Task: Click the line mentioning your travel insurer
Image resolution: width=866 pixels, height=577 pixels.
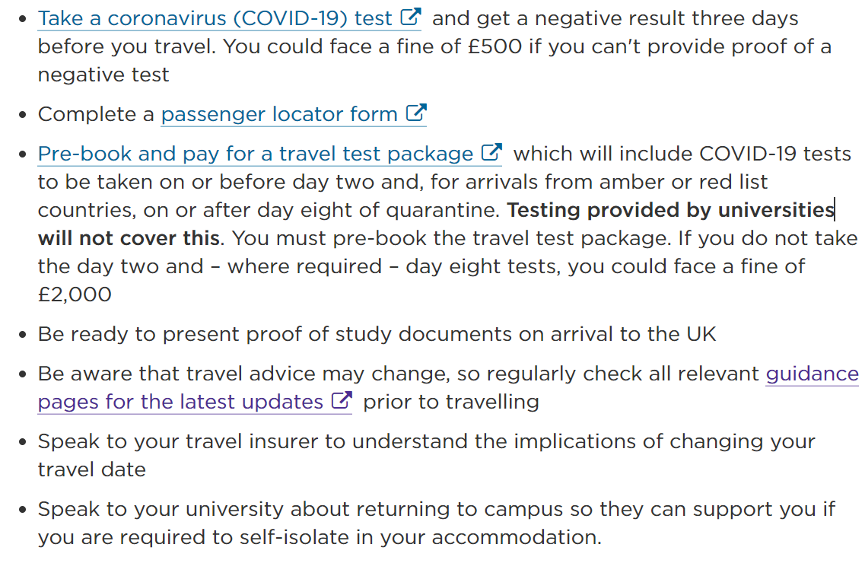Action: 426,442
